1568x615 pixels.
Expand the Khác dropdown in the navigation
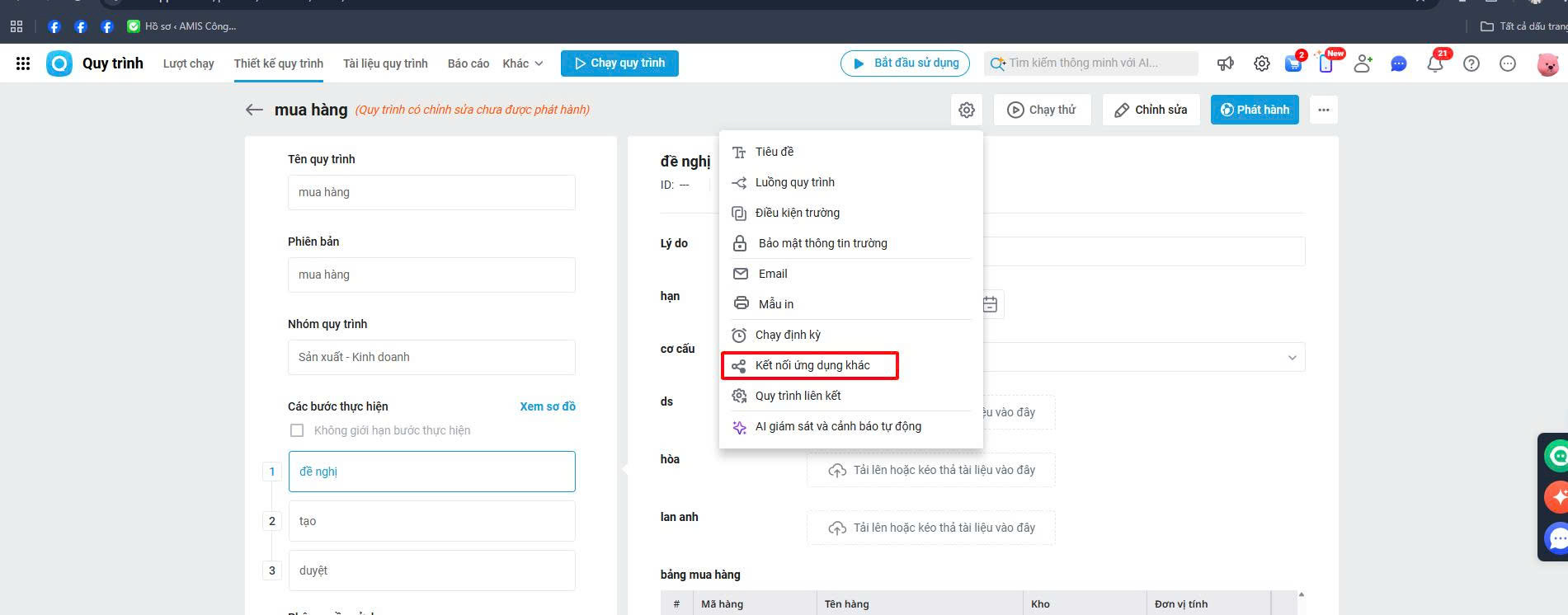(x=523, y=63)
